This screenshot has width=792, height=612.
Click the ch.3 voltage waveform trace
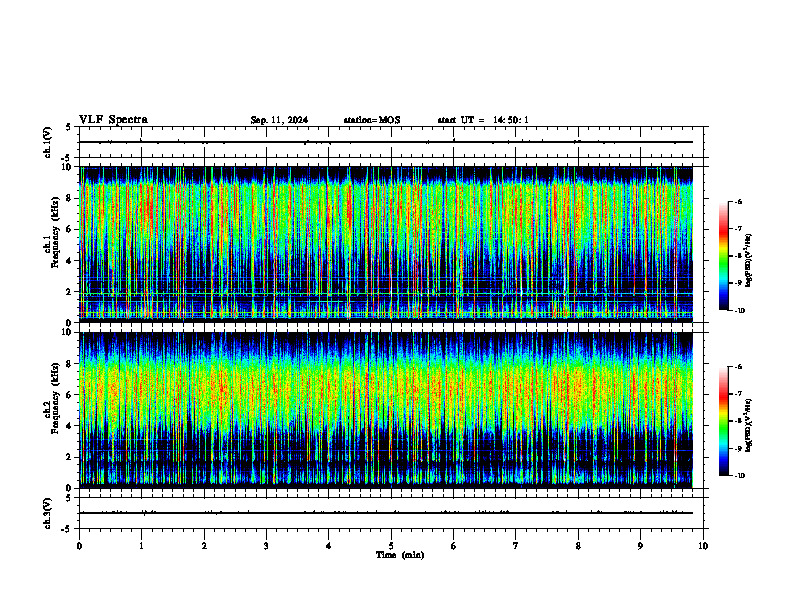(x=386, y=513)
